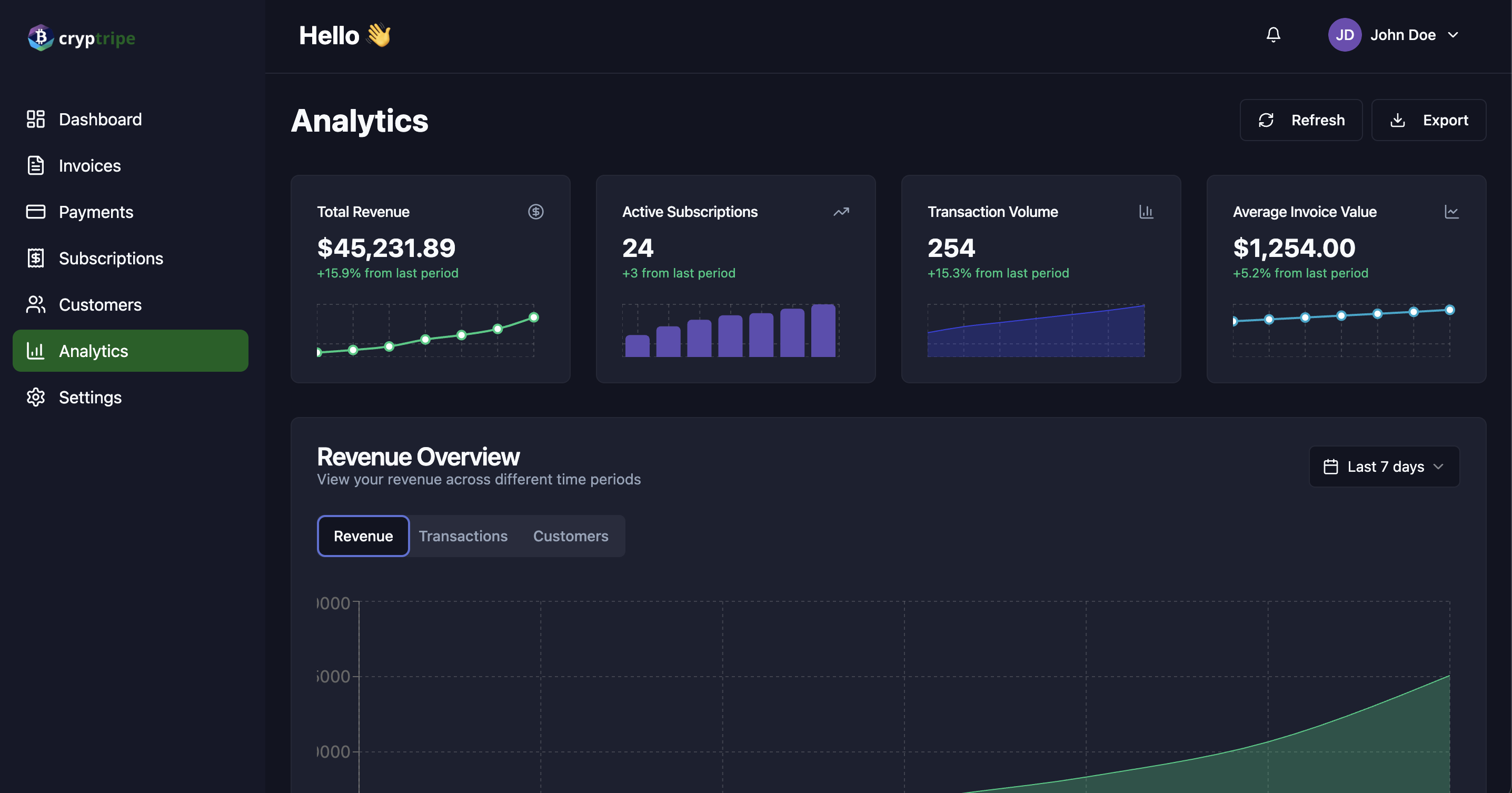Click the line chart icon on Average Invoice Value
Image resolution: width=1512 pixels, height=793 pixels.
(1451, 212)
